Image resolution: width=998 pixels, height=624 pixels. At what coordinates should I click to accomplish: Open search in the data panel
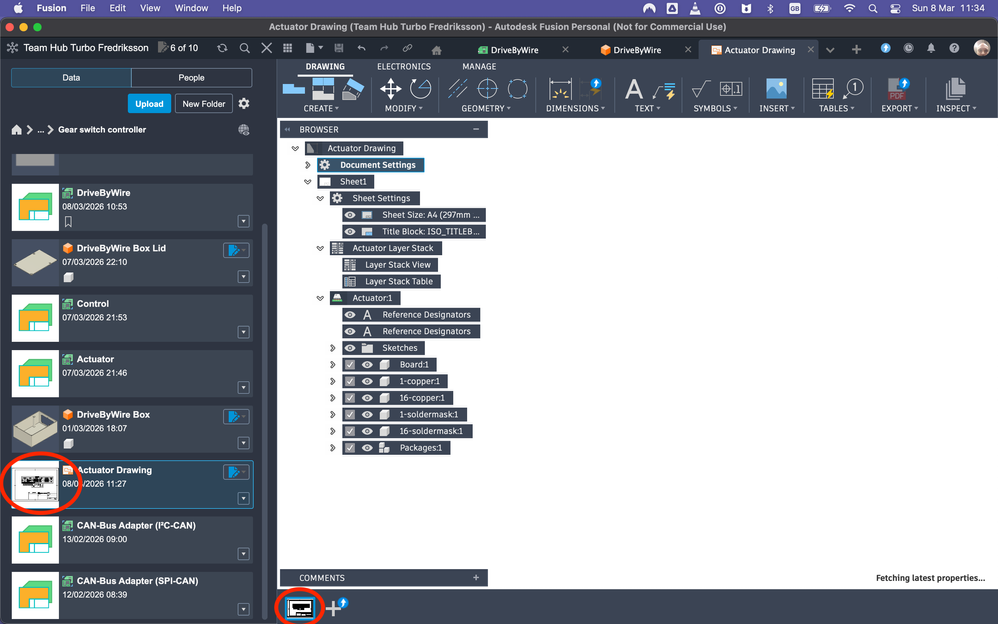tap(244, 48)
